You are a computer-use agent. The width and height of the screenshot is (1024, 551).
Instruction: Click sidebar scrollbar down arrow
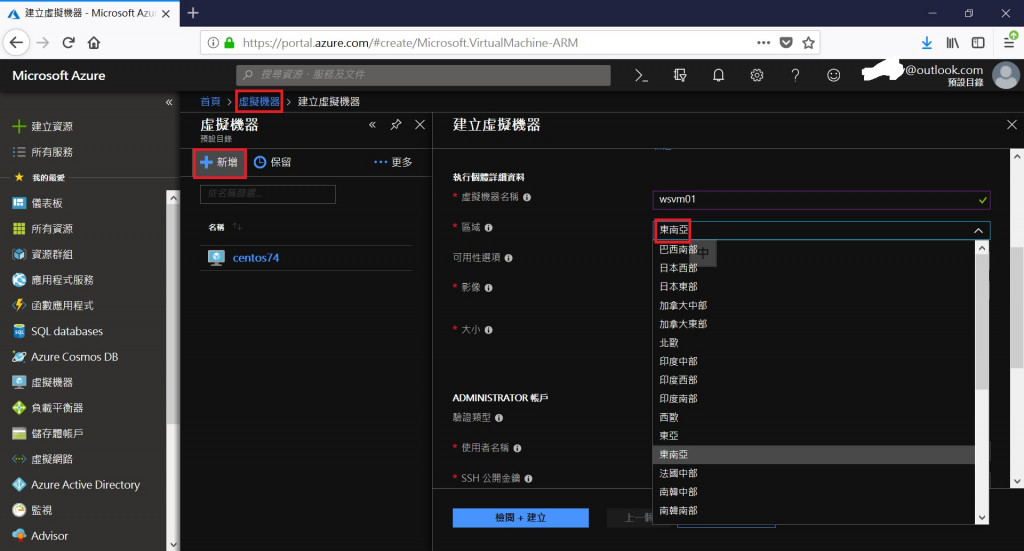pyautogui.click(x=173, y=544)
